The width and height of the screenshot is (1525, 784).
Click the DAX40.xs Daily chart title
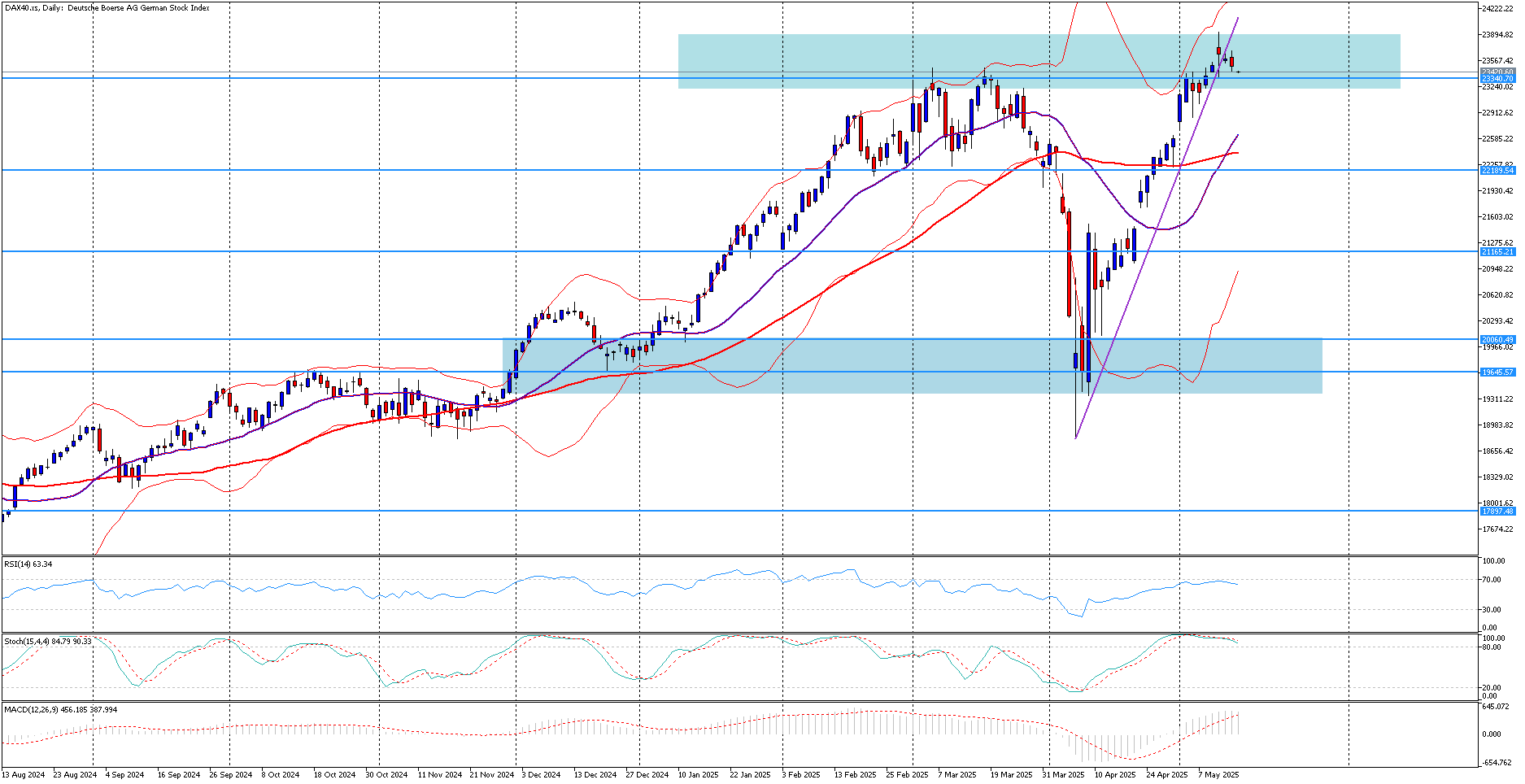(107, 8)
